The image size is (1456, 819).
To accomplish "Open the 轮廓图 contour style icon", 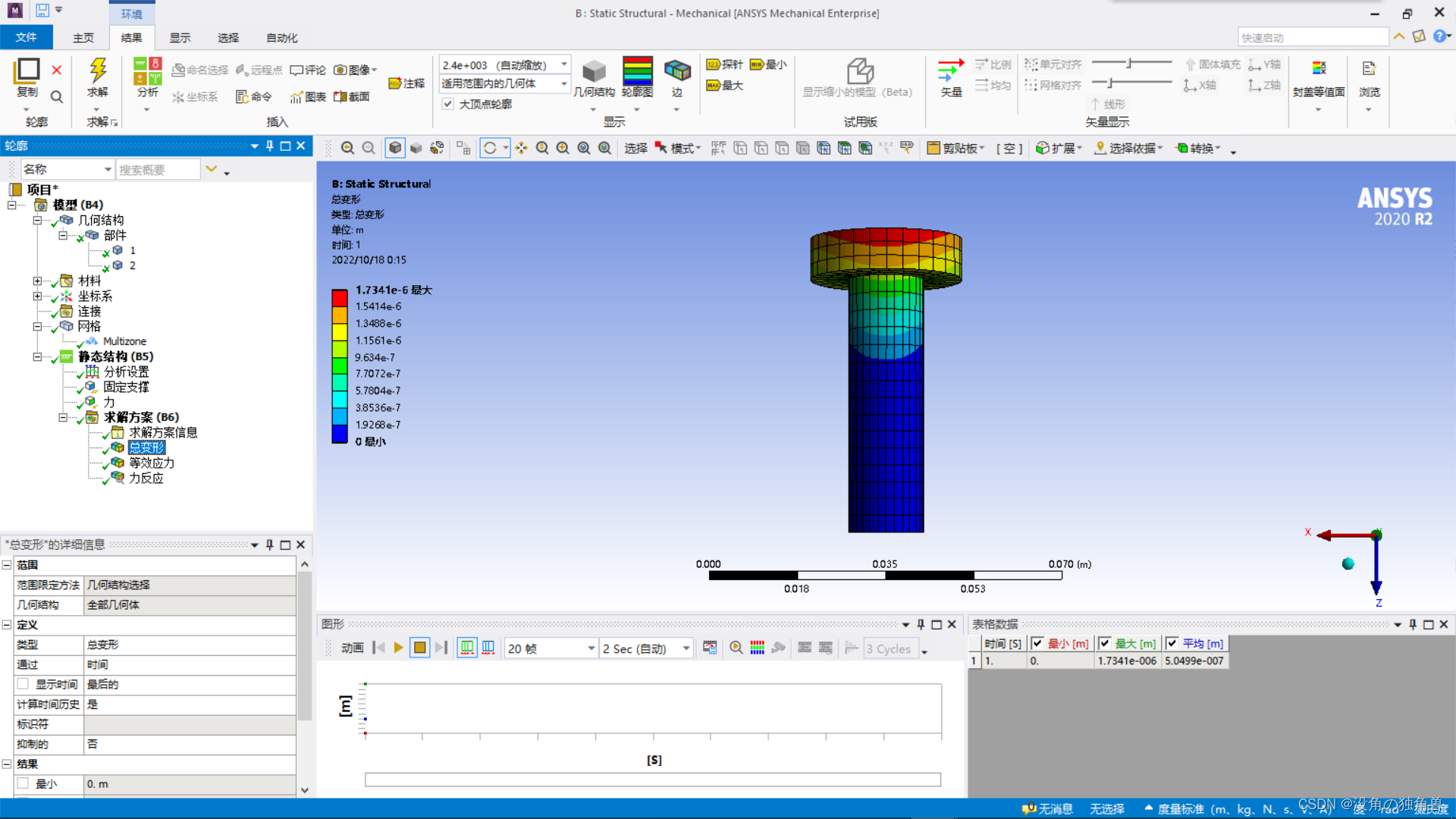I will tap(637, 74).
